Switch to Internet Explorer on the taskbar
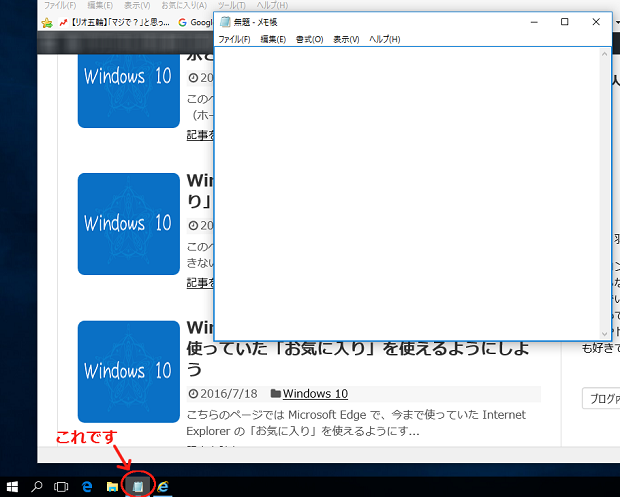Viewport: 620px width, 497px height. pyautogui.click(x=163, y=487)
